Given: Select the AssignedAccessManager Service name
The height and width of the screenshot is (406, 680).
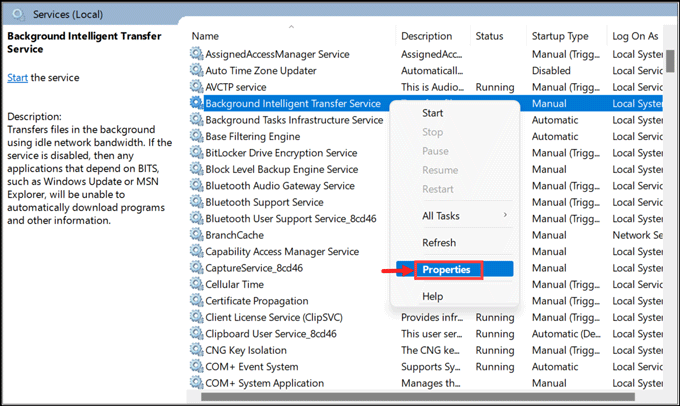Looking at the screenshot, I should click(x=277, y=54).
